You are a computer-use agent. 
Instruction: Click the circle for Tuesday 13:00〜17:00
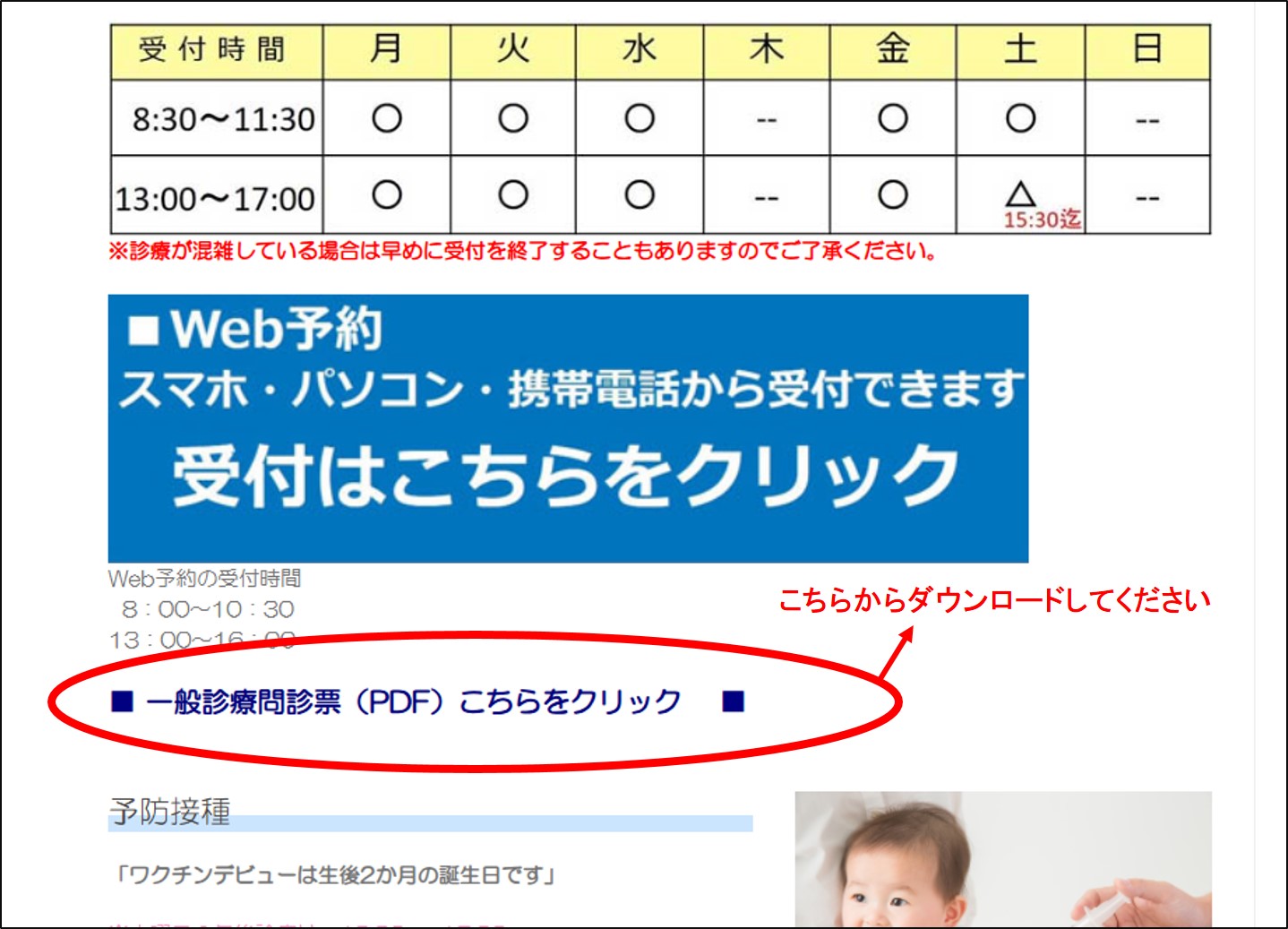[x=512, y=195]
